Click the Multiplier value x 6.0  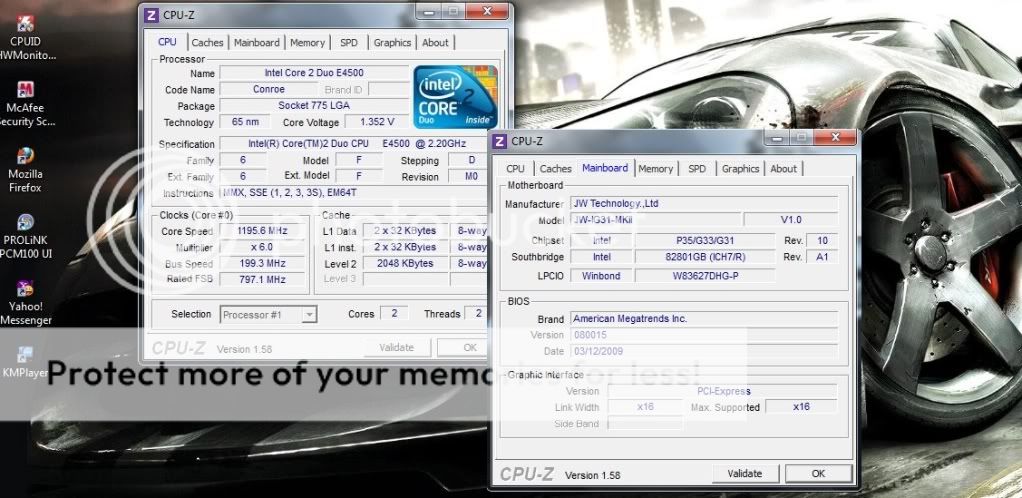tap(262, 247)
